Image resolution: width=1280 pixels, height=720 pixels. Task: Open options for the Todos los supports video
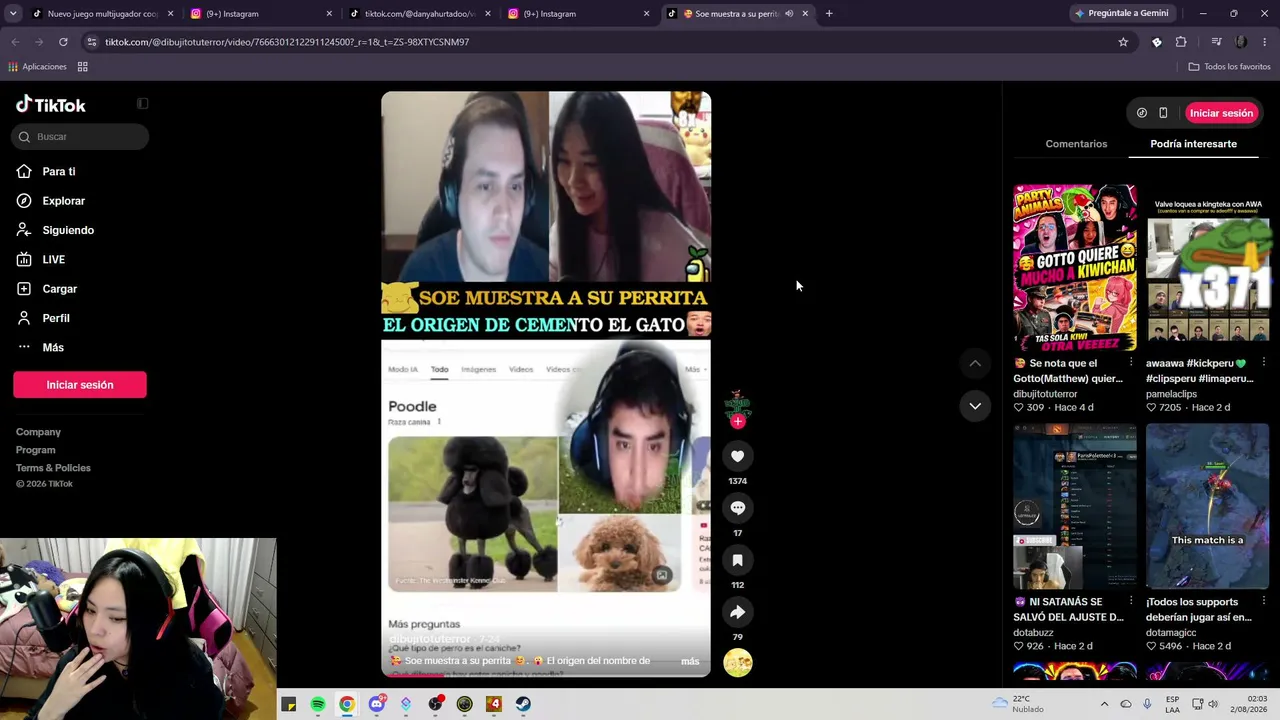click(x=1264, y=602)
